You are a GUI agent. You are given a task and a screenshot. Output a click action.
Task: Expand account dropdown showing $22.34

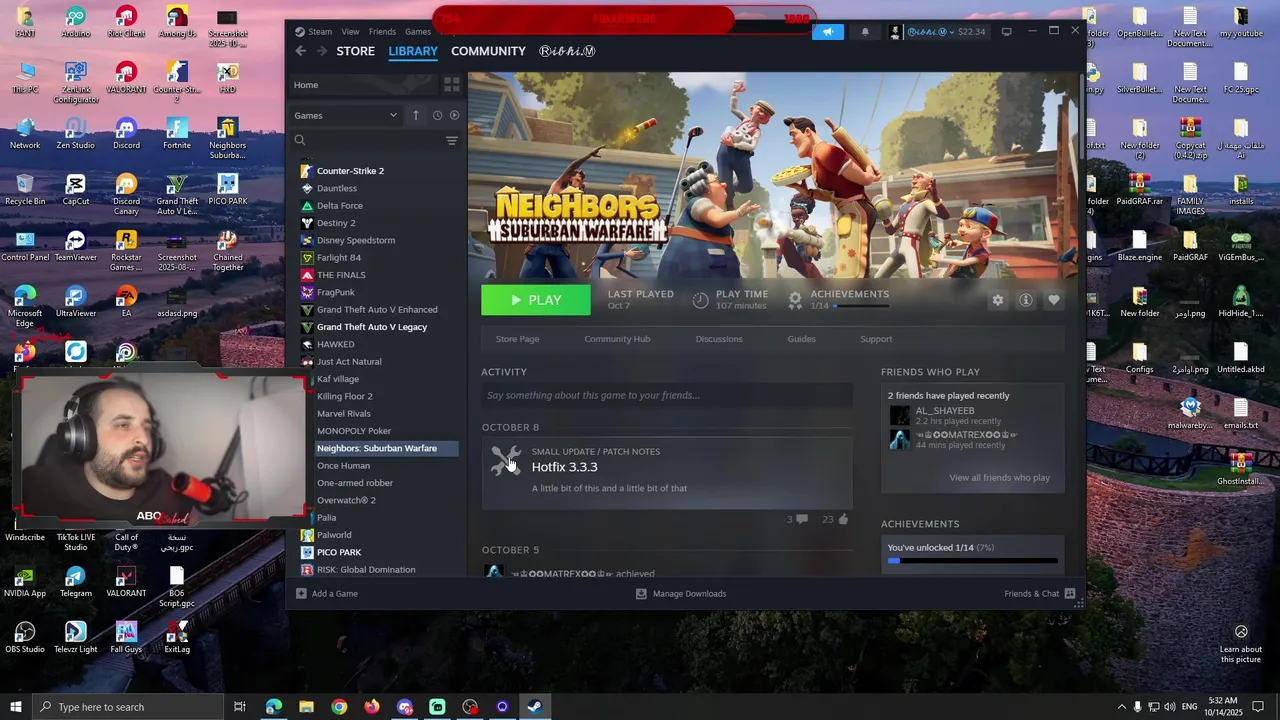[x=939, y=32]
